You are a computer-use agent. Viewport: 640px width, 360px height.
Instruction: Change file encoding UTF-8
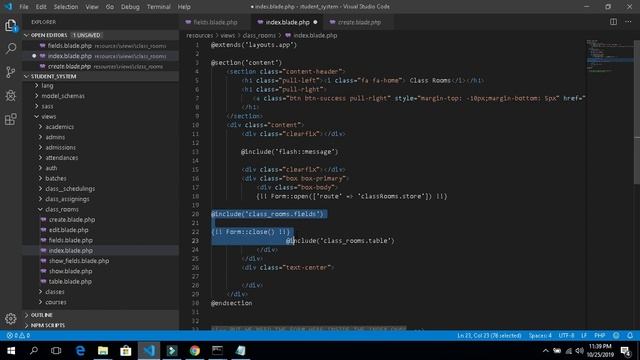[x=566, y=336]
